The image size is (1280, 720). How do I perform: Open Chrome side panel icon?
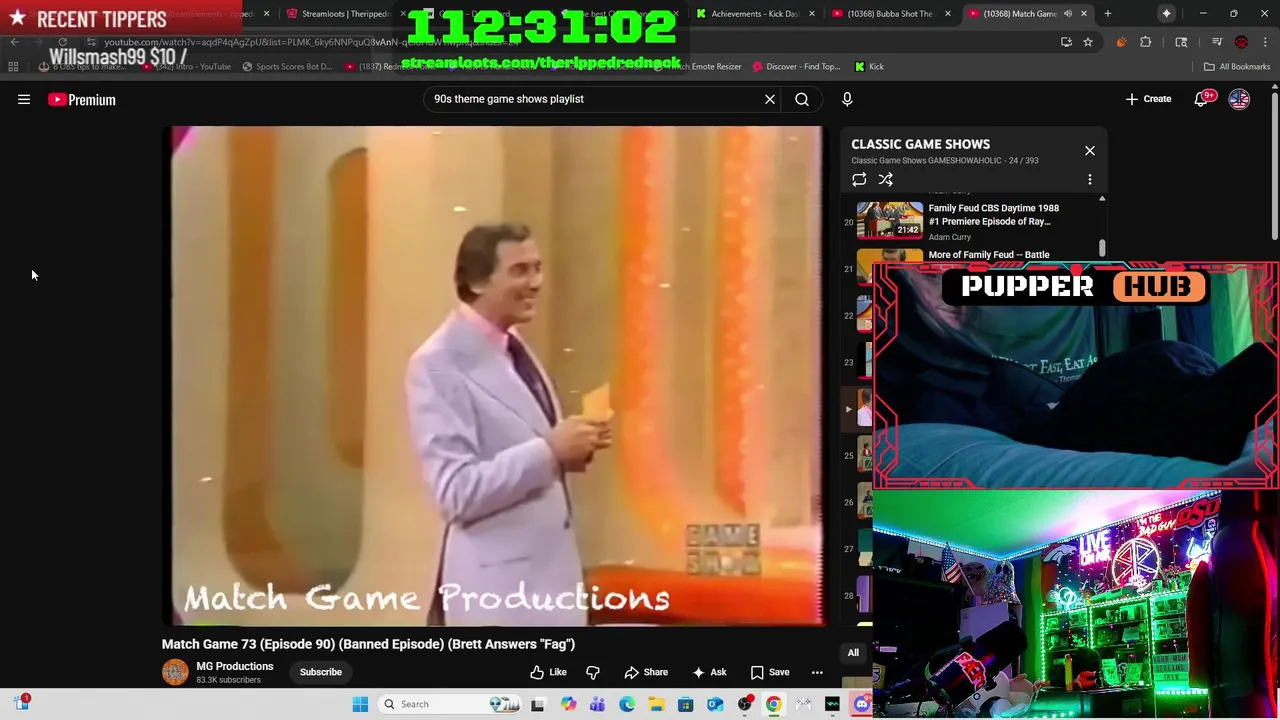click(1181, 42)
